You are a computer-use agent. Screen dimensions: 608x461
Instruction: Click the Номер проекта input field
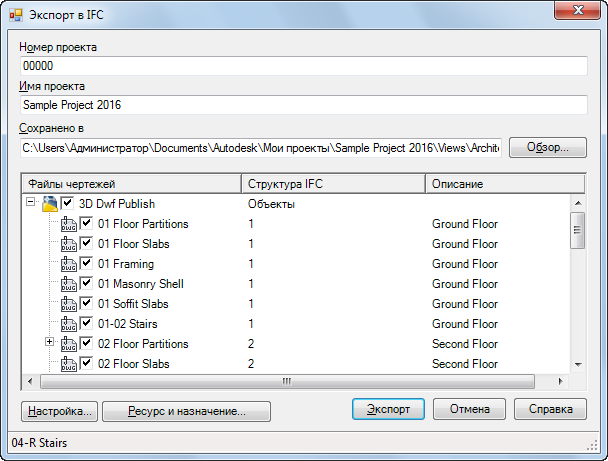(x=304, y=66)
